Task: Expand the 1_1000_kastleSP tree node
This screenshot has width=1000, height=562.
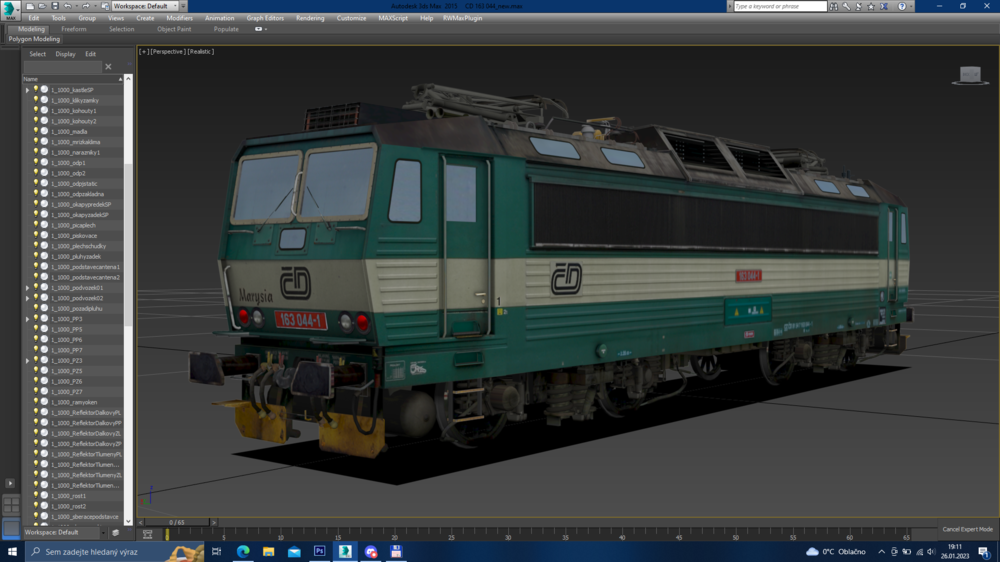Action: click(x=27, y=90)
